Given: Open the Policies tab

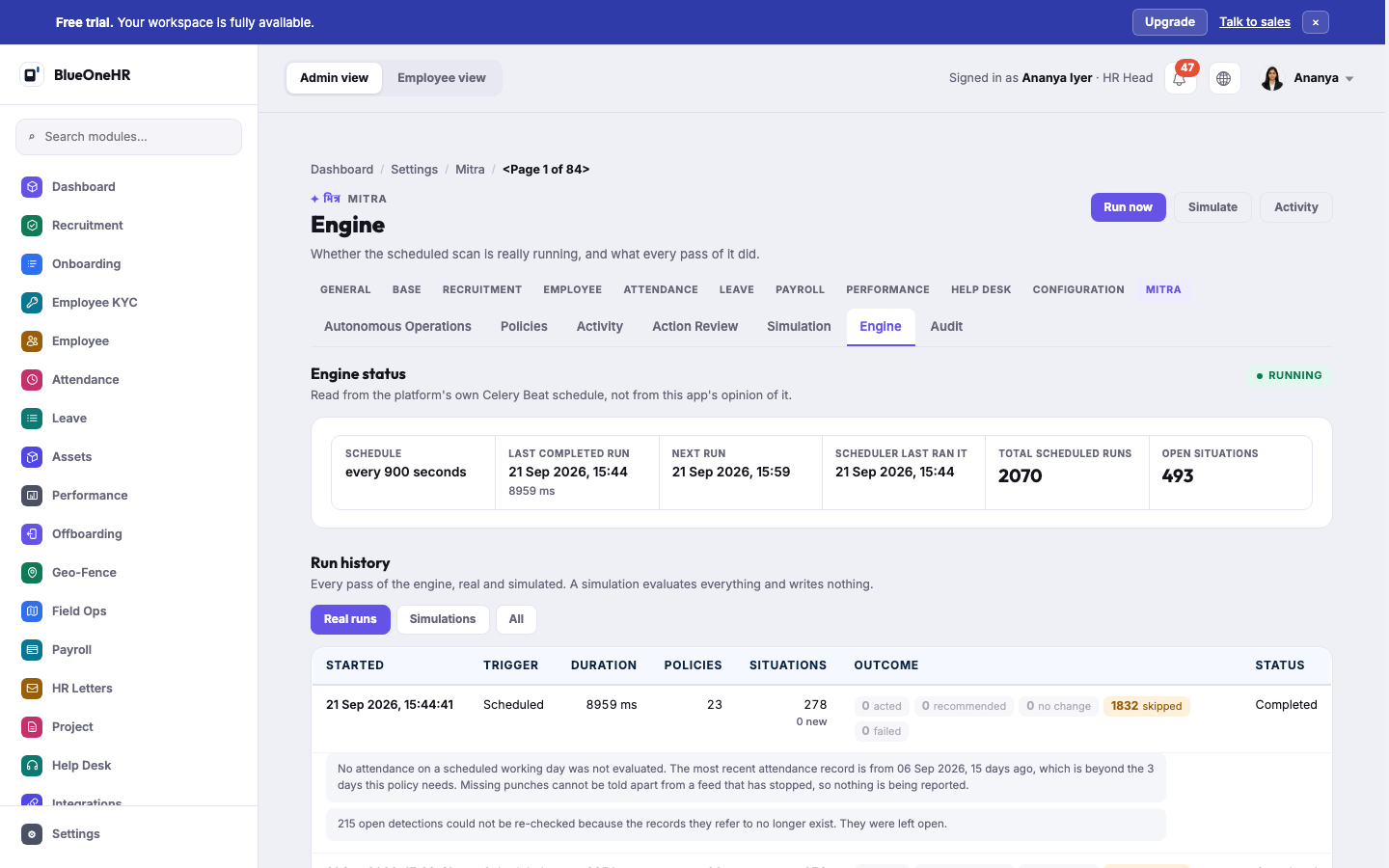Looking at the screenshot, I should 524,326.
